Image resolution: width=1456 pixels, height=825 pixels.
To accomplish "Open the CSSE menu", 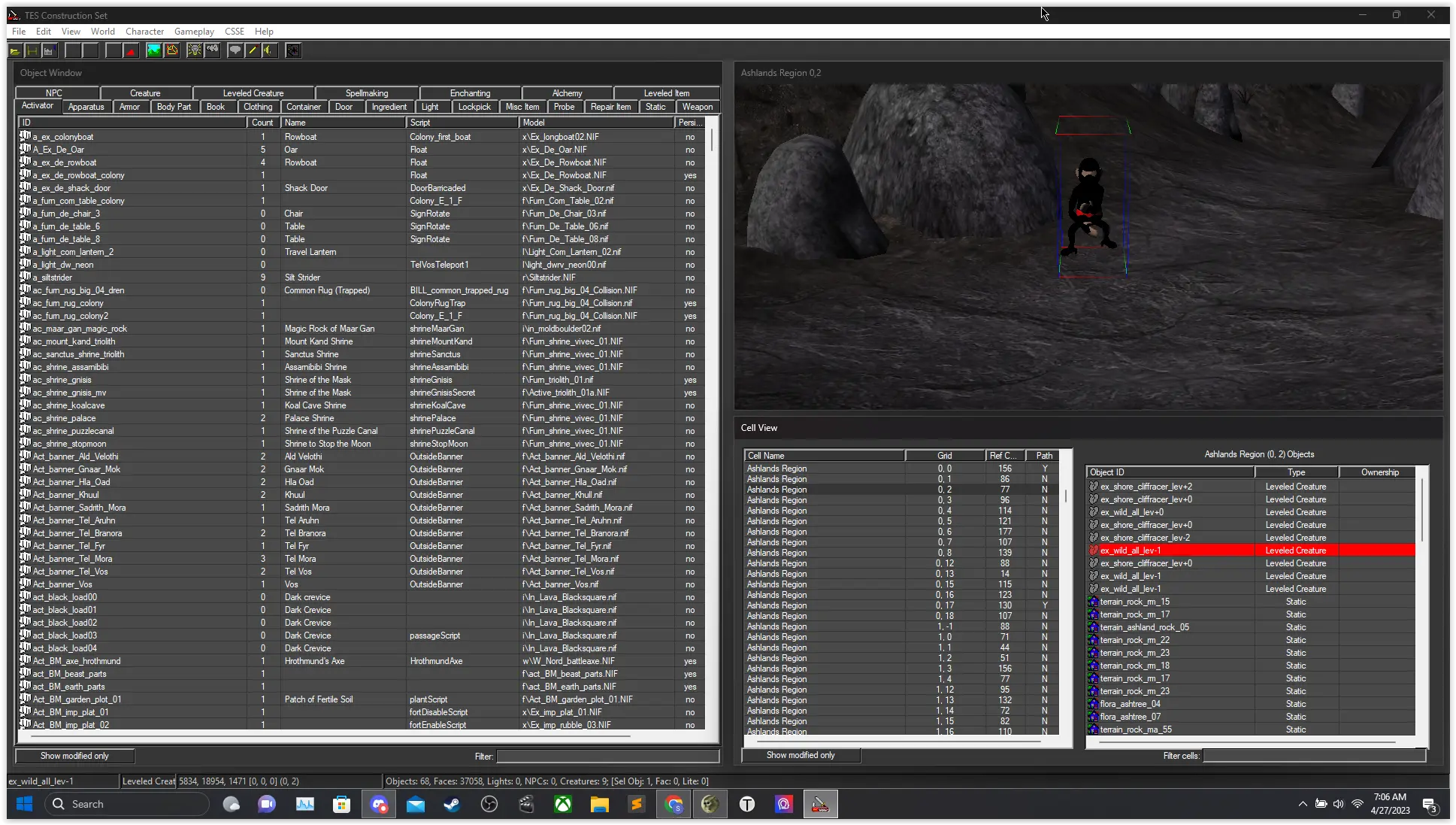I will point(235,32).
